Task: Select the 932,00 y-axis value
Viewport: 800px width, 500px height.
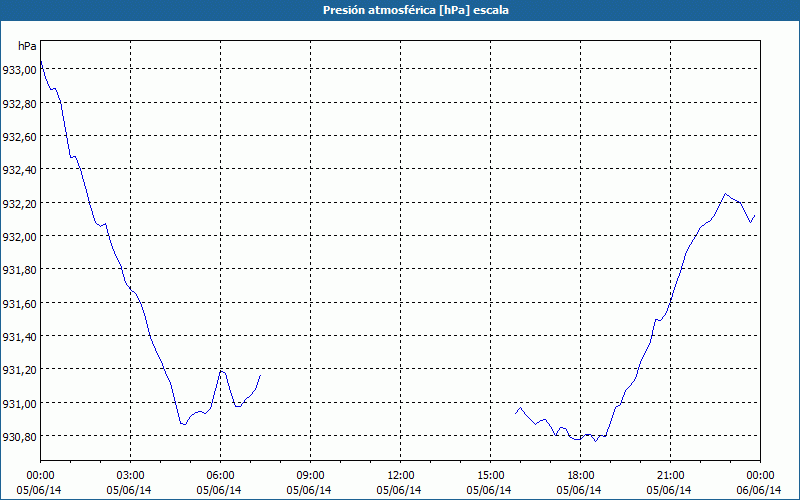Action: point(19,237)
